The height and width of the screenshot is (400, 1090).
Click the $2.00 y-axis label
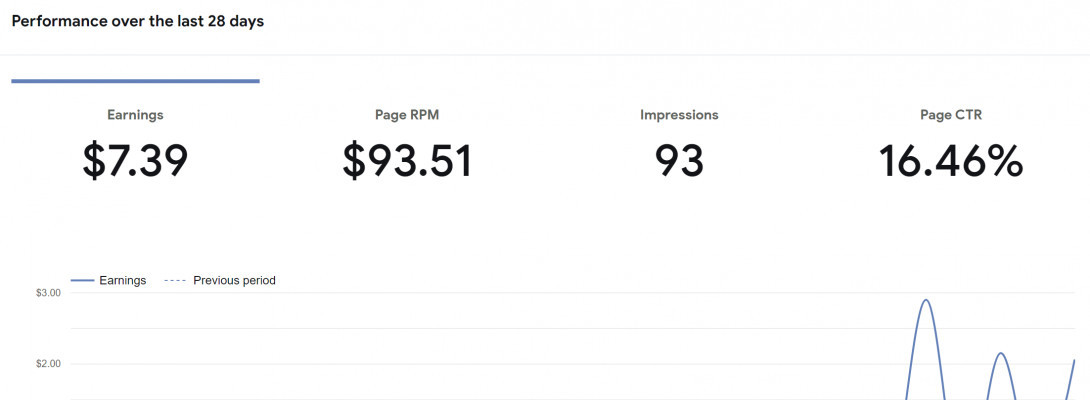pos(48,364)
